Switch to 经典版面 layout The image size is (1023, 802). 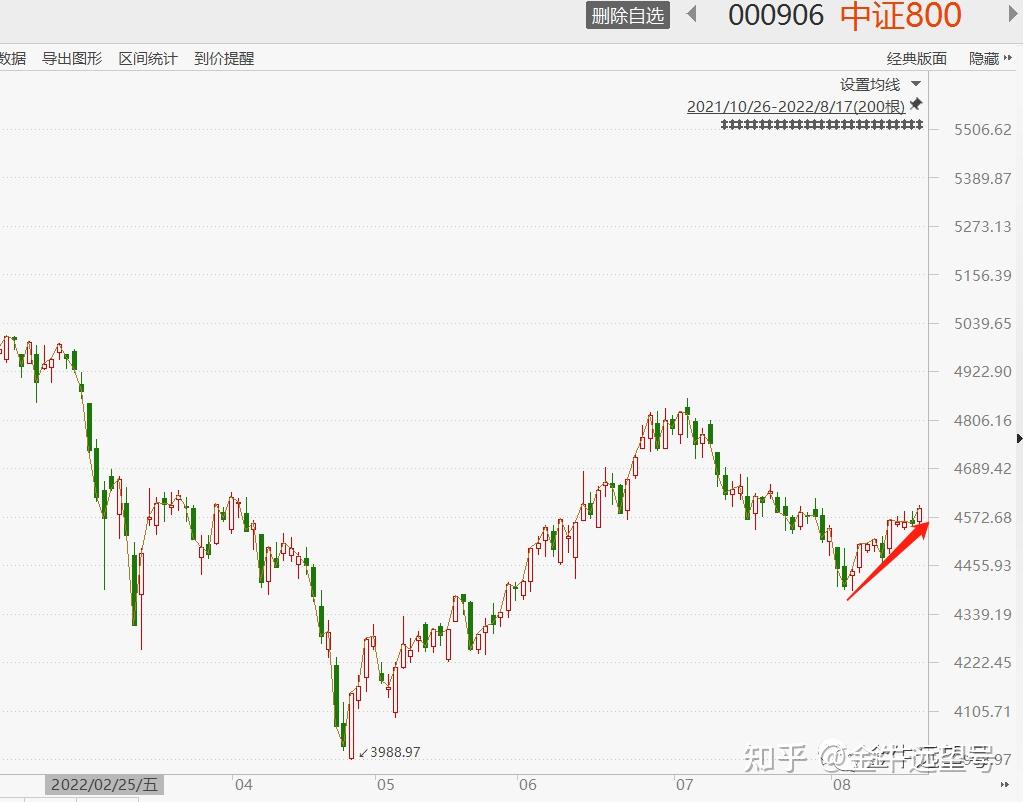(x=917, y=59)
